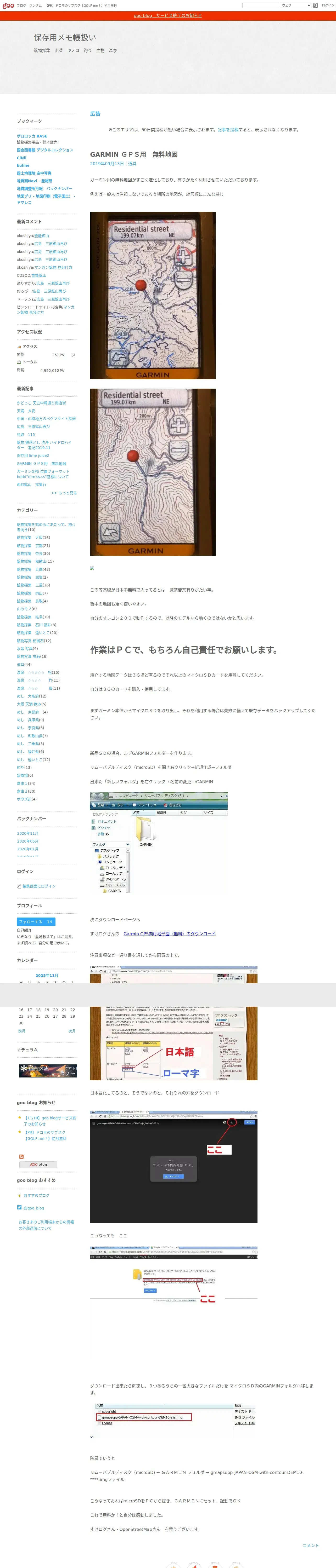336x1568 pixels.
Task: Open the 2020年01月 back number
Action: (27, 849)
